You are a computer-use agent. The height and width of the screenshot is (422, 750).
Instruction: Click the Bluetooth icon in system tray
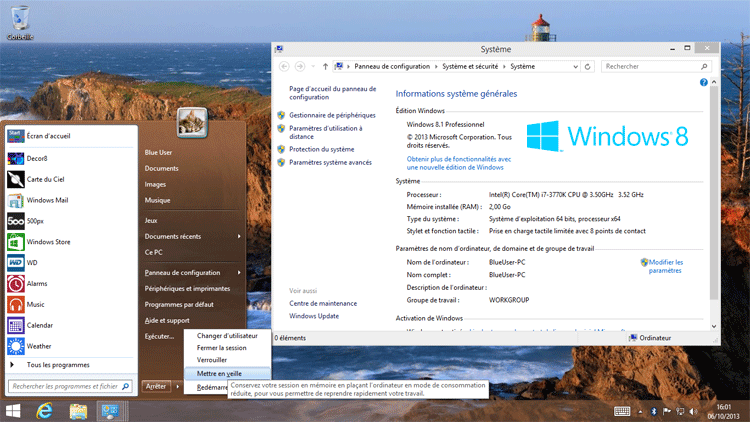pyautogui.click(x=654, y=411)
